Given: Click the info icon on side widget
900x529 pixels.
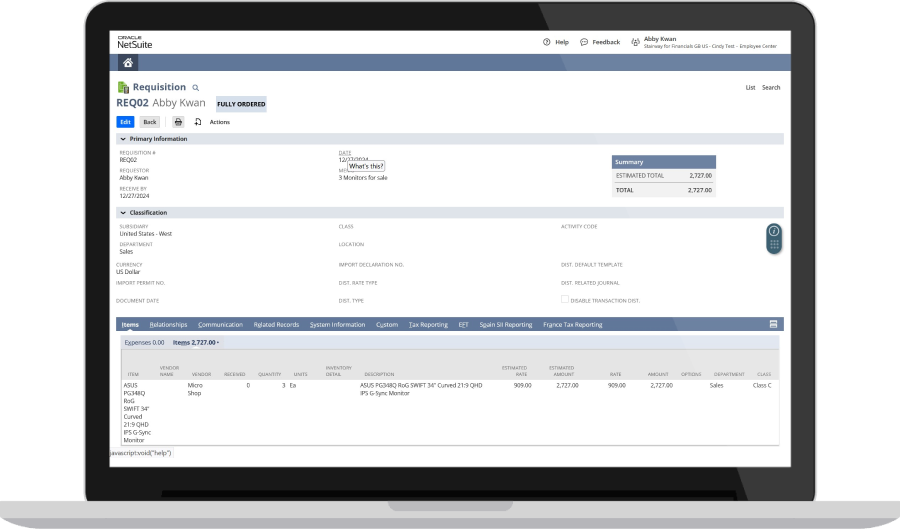Looking at the screenshot, I should pyautogui.click(x=773, y=232).
